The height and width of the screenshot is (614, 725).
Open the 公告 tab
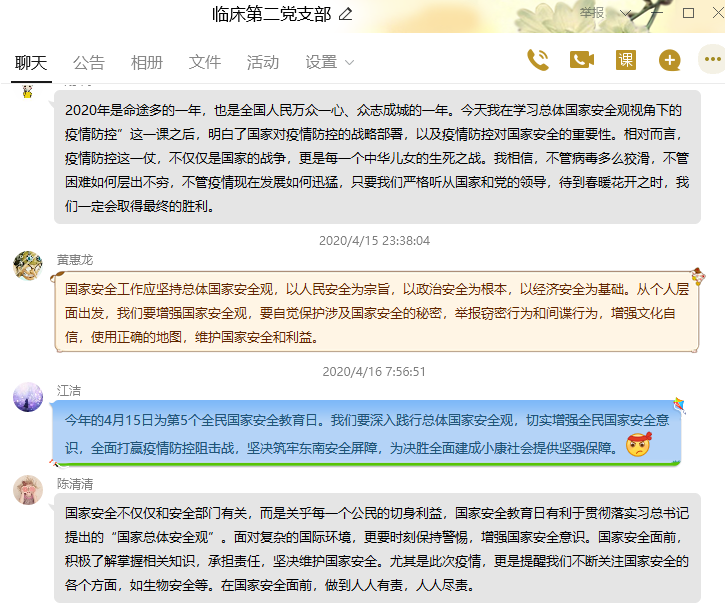coord(89,62)
